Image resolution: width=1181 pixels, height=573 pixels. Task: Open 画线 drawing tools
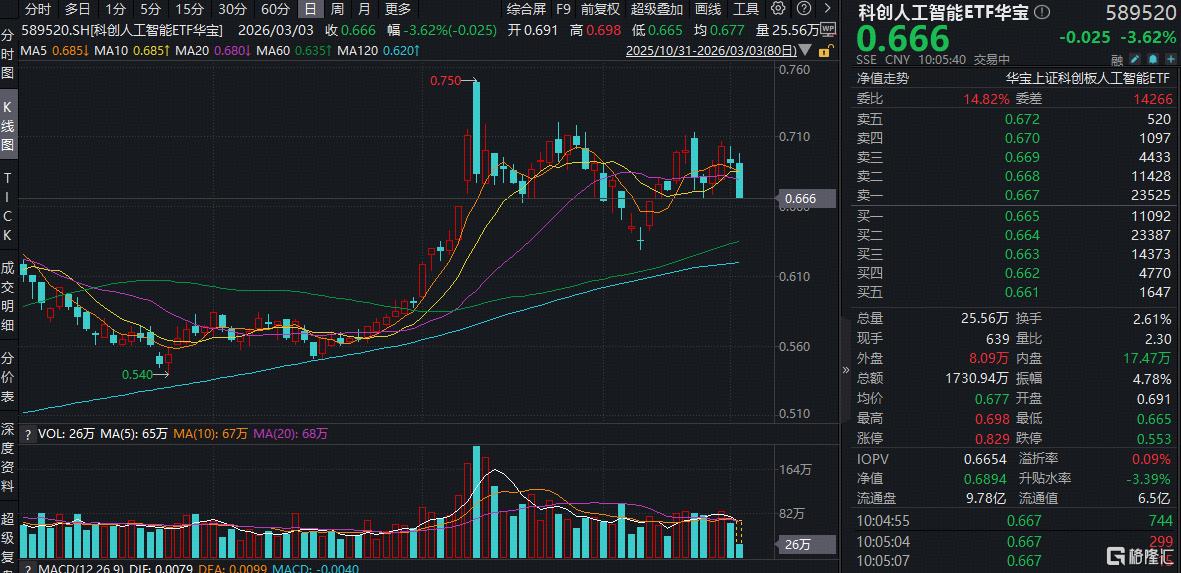click(707, 9)
